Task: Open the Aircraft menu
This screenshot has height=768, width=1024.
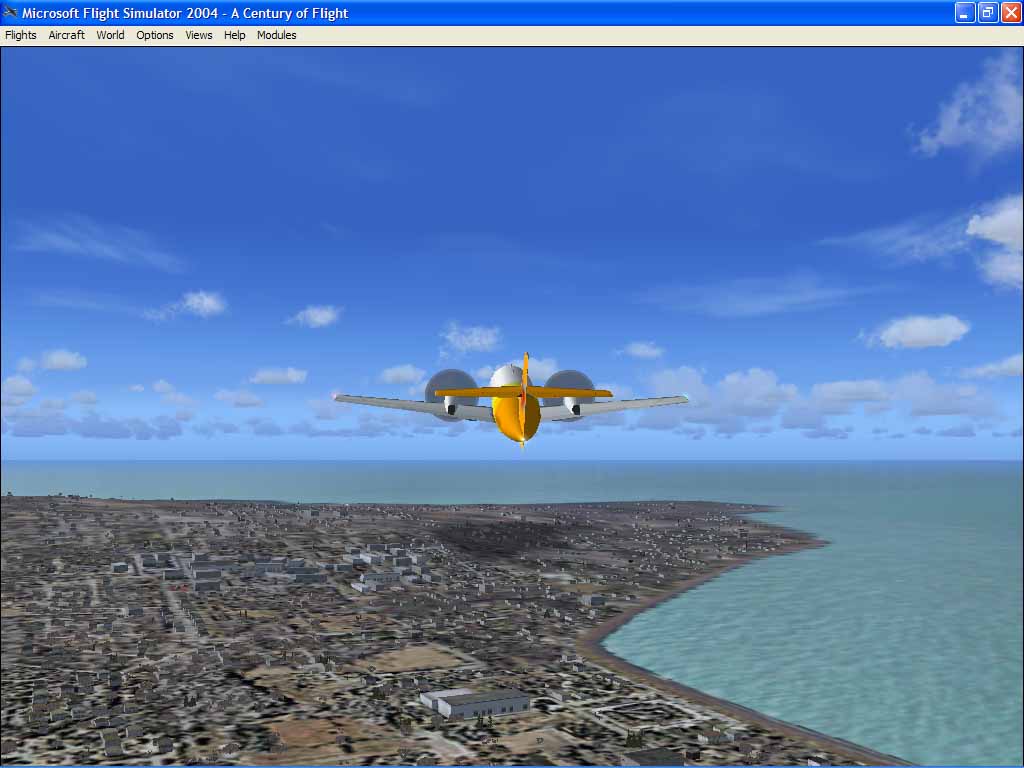Action: [x=67, y=35]
